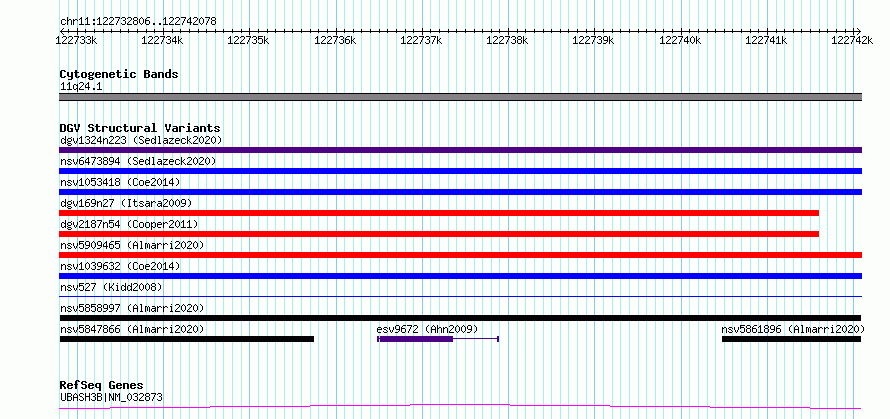Click the nsv5847866 (Almarri2020) label

(x=132, y=329)
